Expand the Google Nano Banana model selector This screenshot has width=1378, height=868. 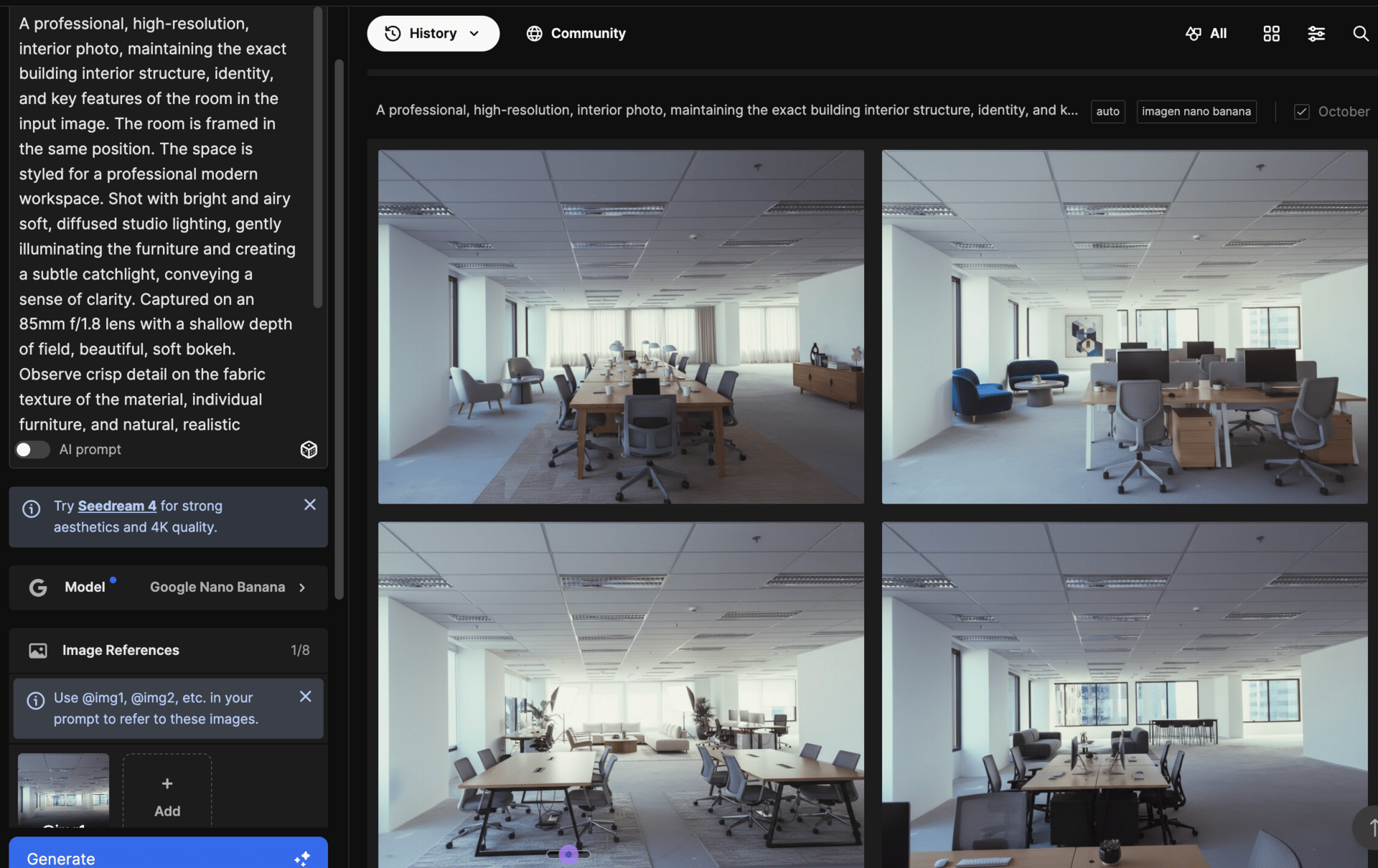(x=228, y=588)
